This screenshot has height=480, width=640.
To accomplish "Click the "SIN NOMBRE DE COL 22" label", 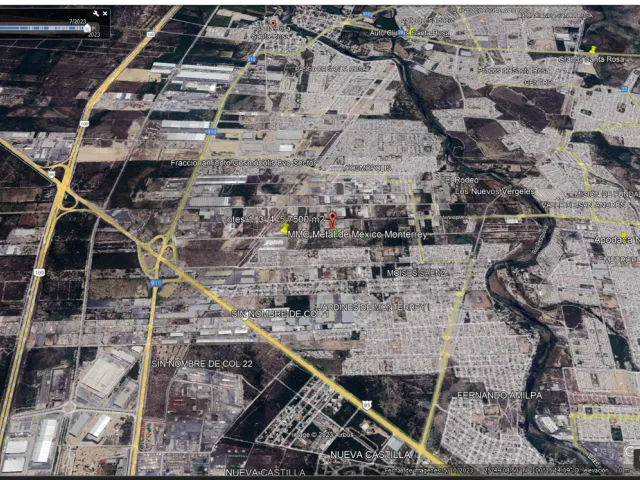I will point(202,364).
